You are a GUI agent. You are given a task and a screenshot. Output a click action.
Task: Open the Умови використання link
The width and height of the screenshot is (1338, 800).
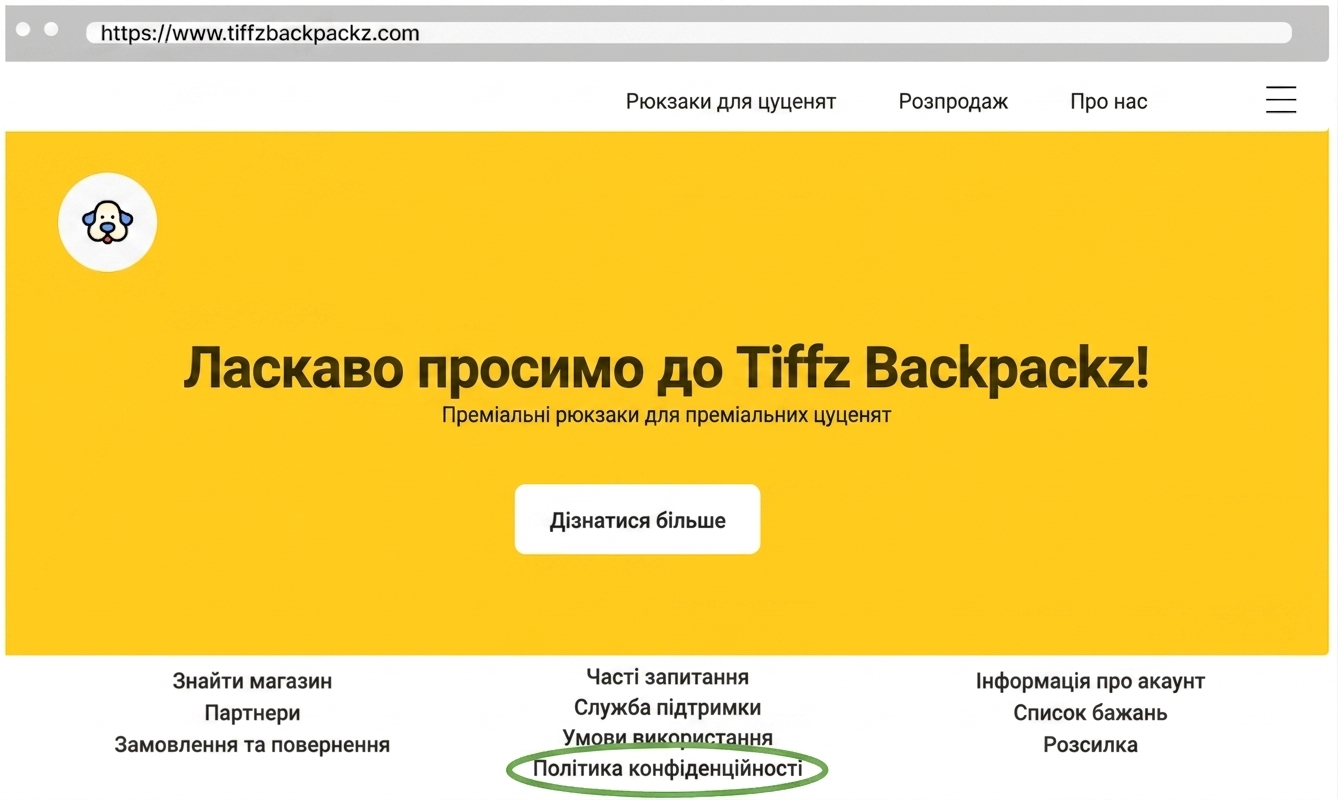coord(668,738)
